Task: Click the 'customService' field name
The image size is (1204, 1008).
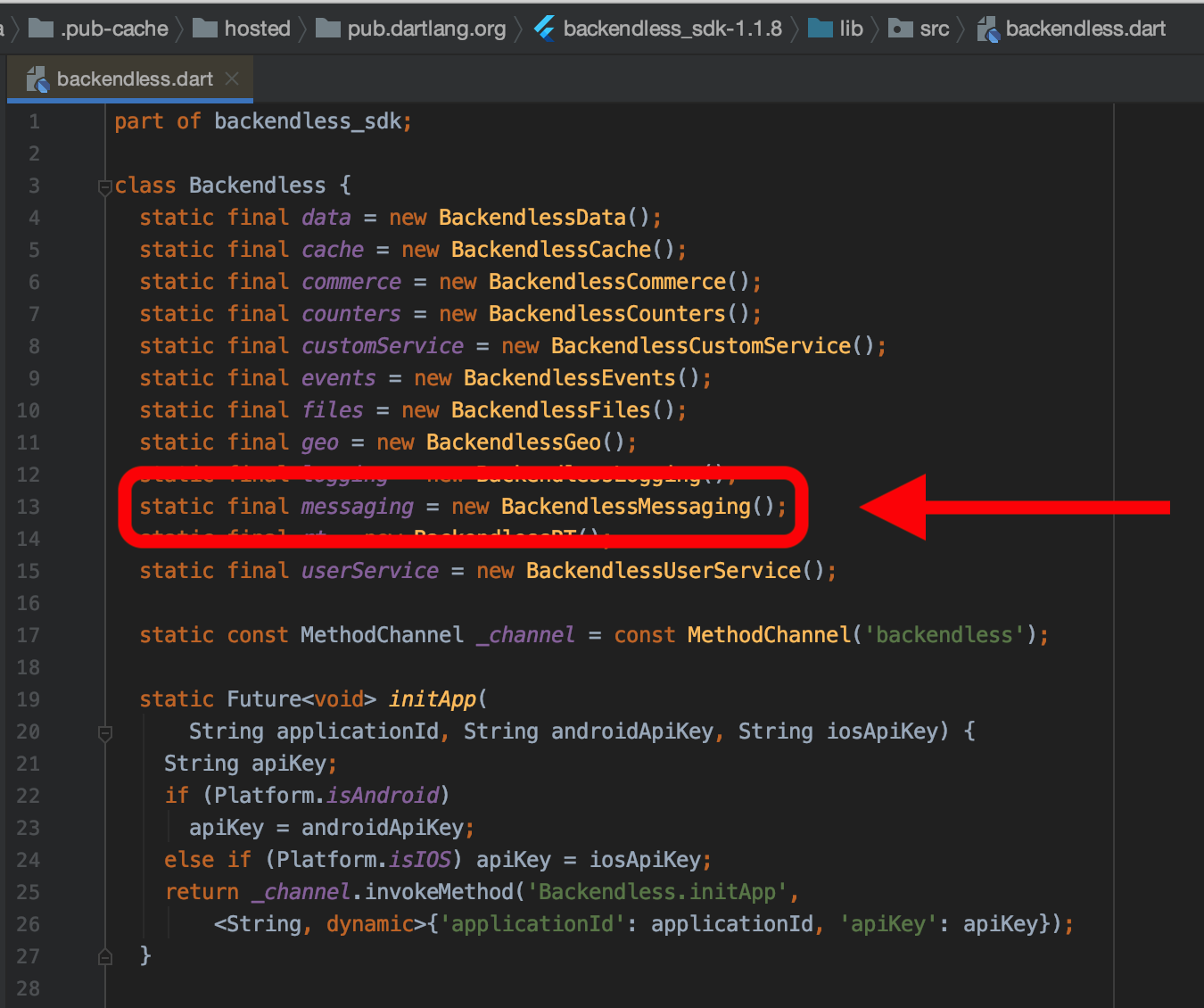Action: [x=383, y=346]
